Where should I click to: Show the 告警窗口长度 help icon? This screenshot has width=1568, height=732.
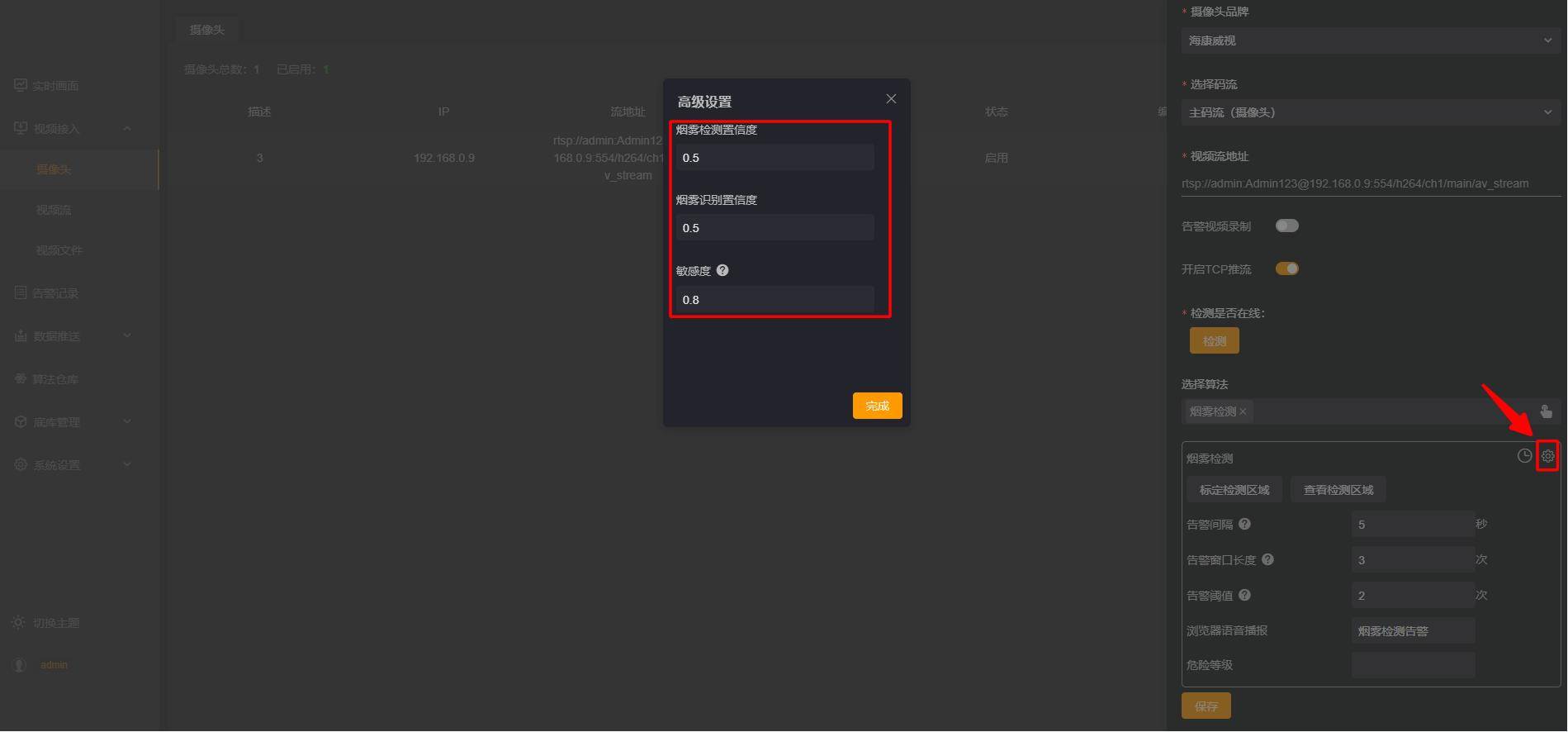[x=1267, y=559]
